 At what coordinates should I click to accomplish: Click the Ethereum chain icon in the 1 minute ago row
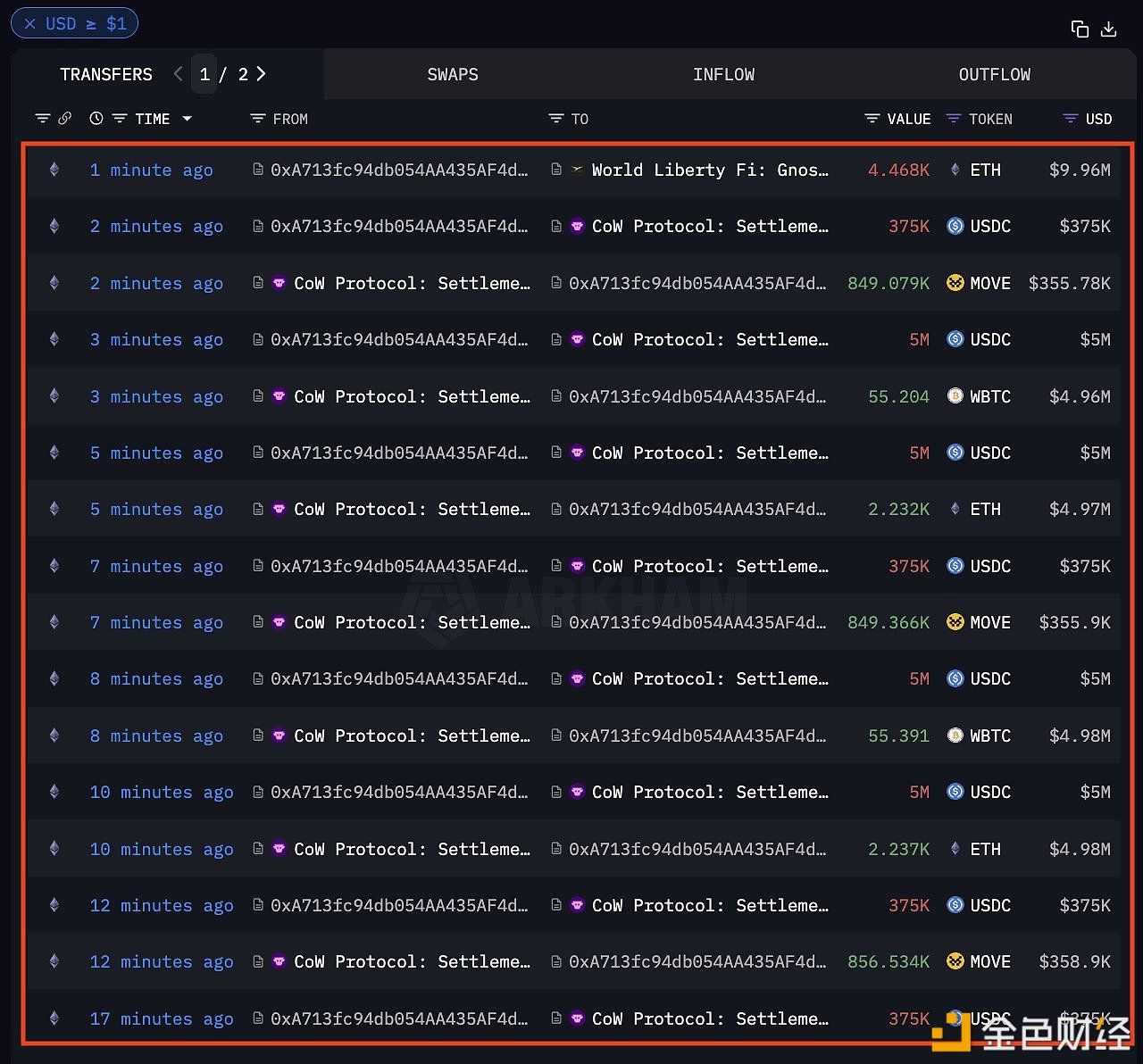click(x=54, y=170)
